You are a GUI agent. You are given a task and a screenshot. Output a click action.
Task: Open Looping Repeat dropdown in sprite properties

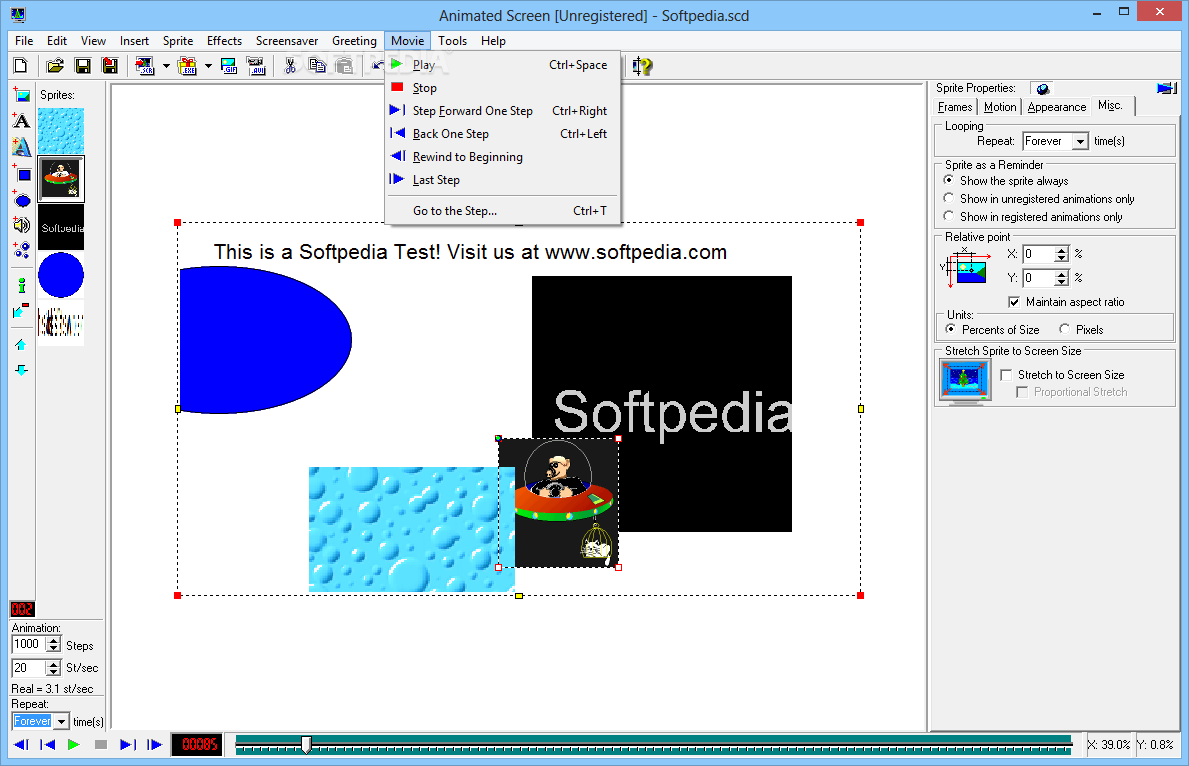coord(1080,141)
